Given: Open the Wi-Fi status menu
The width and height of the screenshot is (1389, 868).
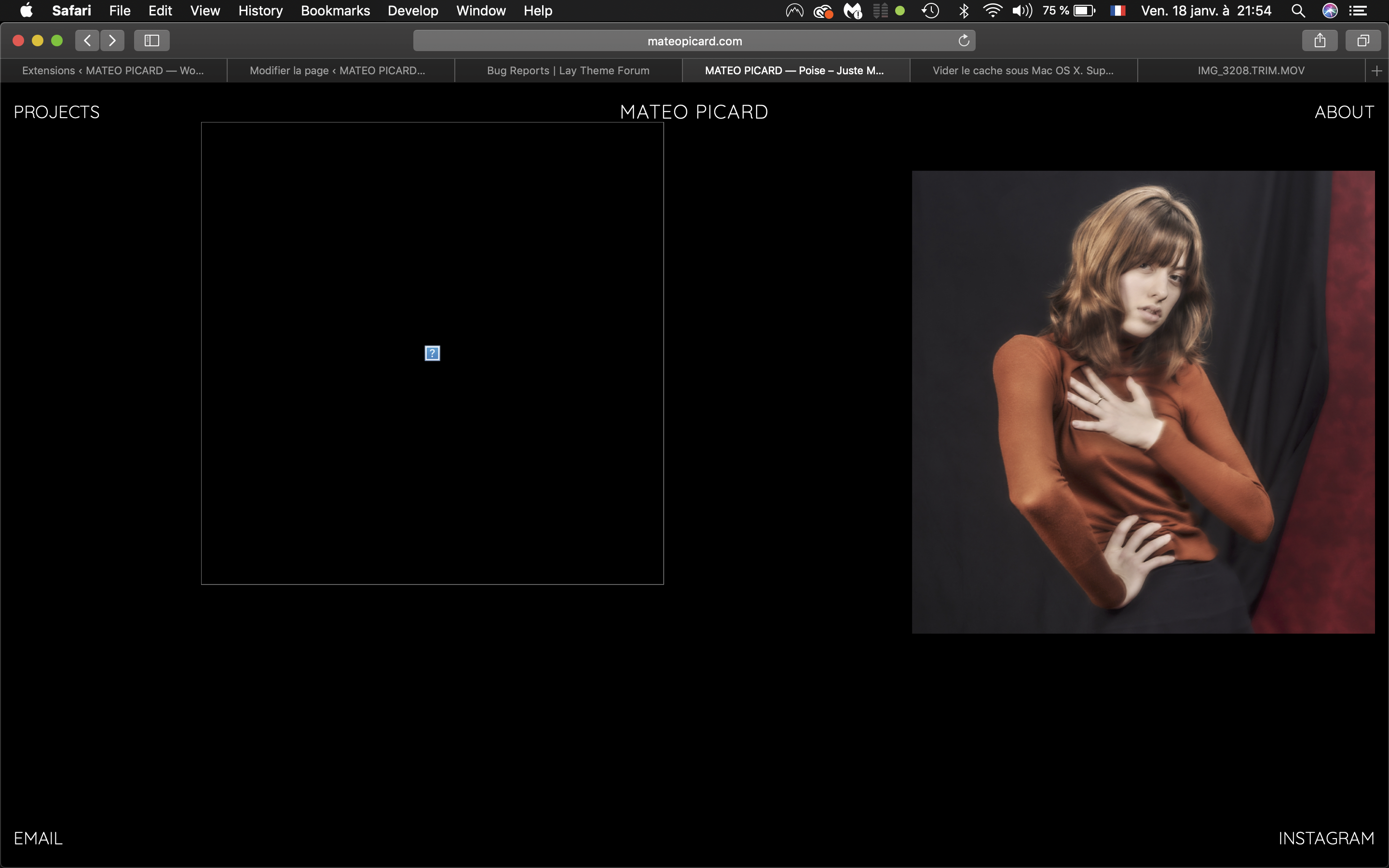Looking at the screenshot, I should point(992,10).
